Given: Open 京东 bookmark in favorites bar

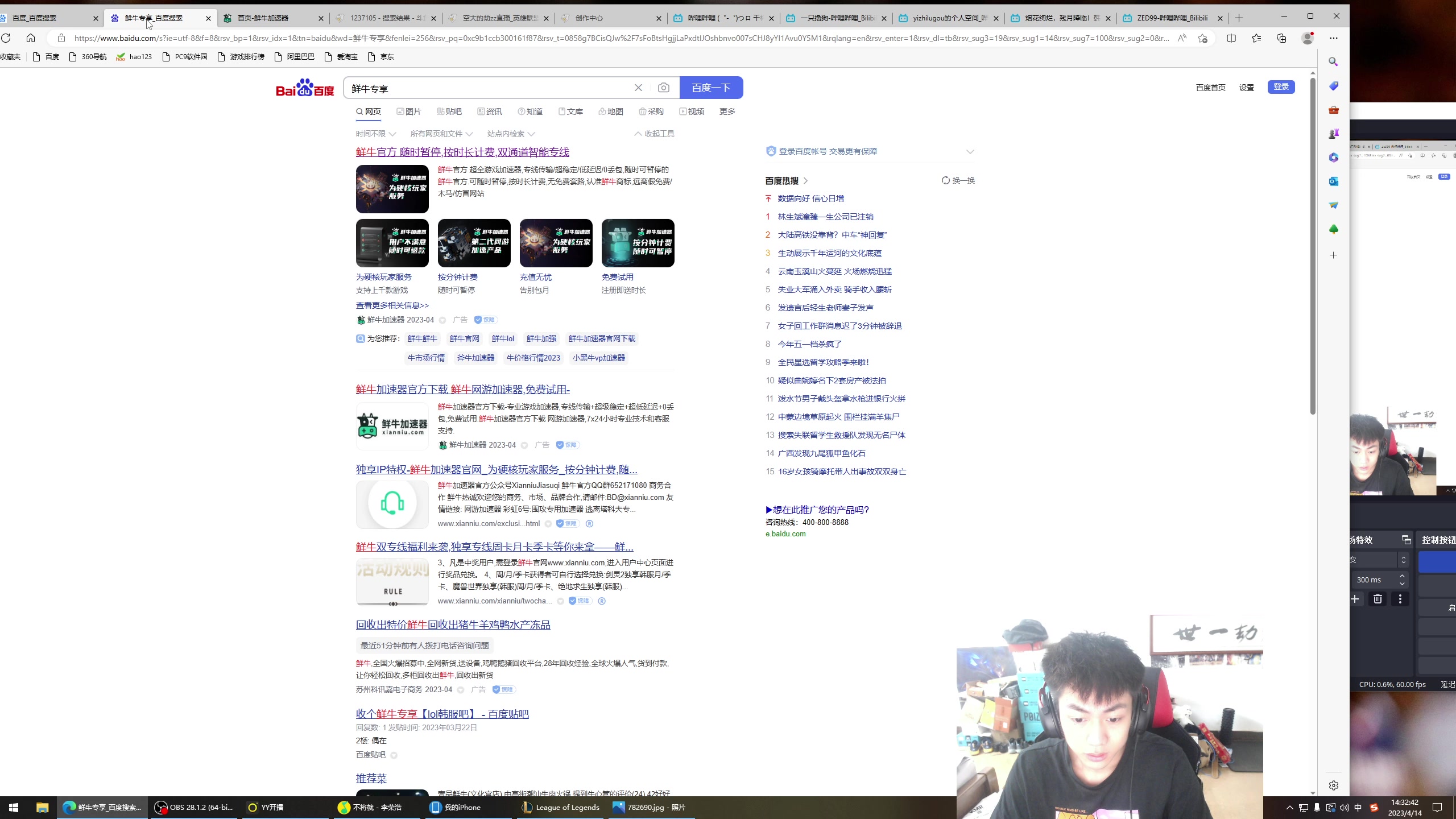Looking at the screenshot, I should (x=380, y=57).
